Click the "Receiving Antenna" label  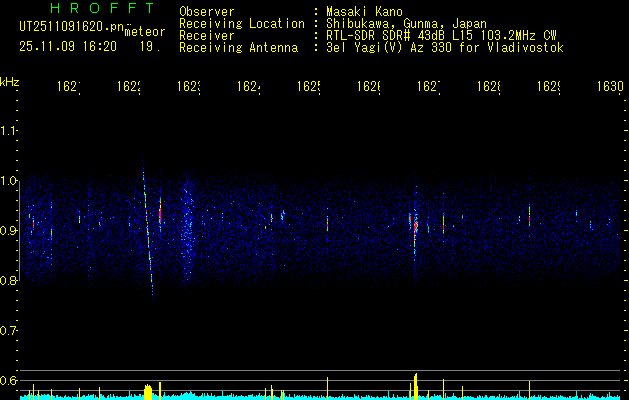(x=239, y=48)
